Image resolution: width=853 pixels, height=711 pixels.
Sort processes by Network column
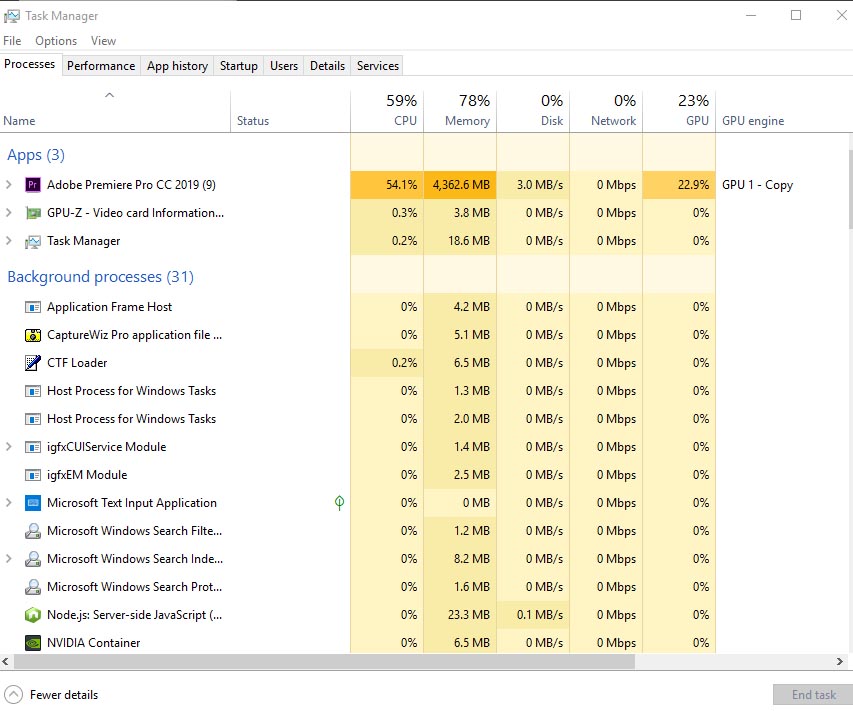pyautogui.click(x=606, y=112)
